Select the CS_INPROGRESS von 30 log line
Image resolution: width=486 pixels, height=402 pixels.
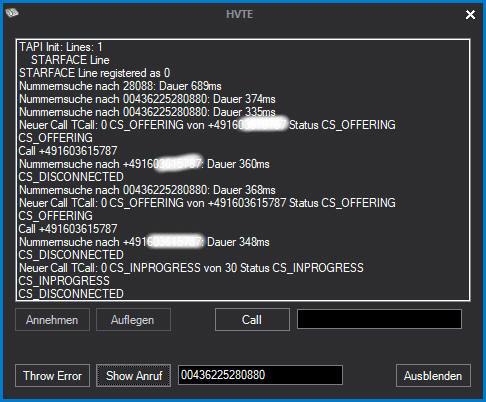[x=191, y=268]
